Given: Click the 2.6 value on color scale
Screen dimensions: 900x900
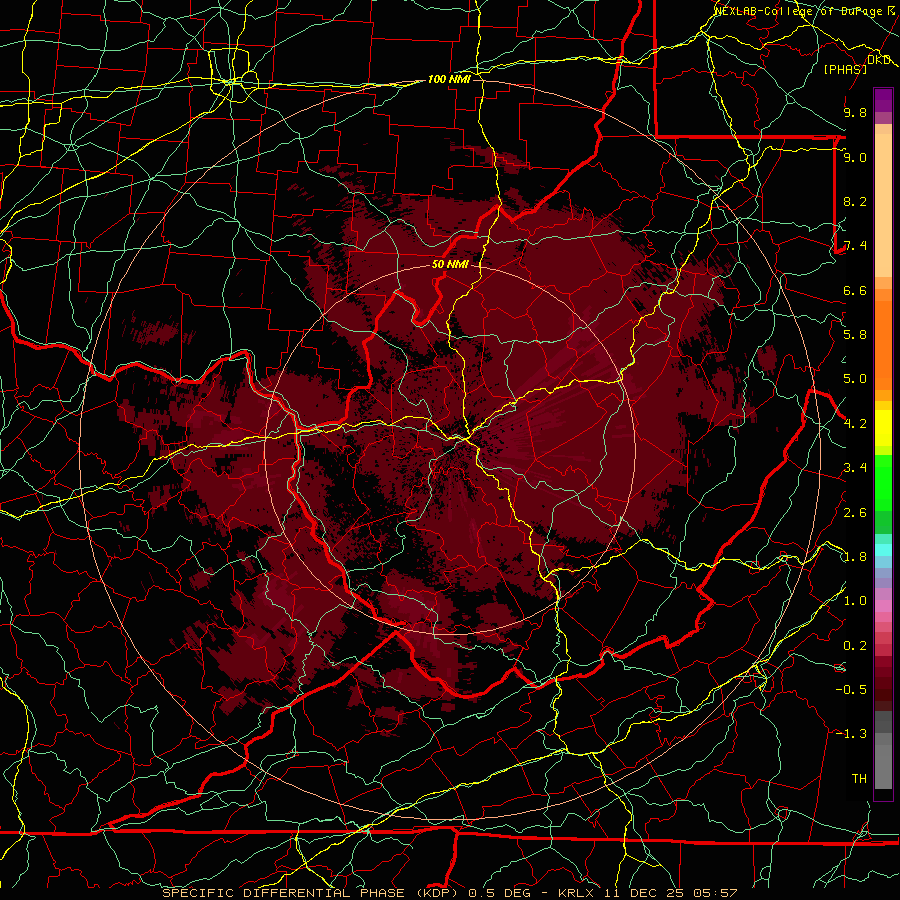Looking at the screenshot, I should click(x=855, y=513).
